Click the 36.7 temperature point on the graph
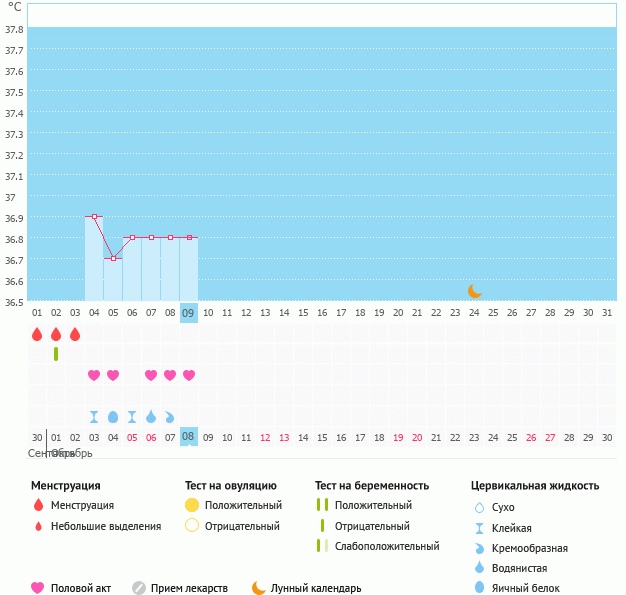Viewport: 626px width, 595px height. point(113,259)
